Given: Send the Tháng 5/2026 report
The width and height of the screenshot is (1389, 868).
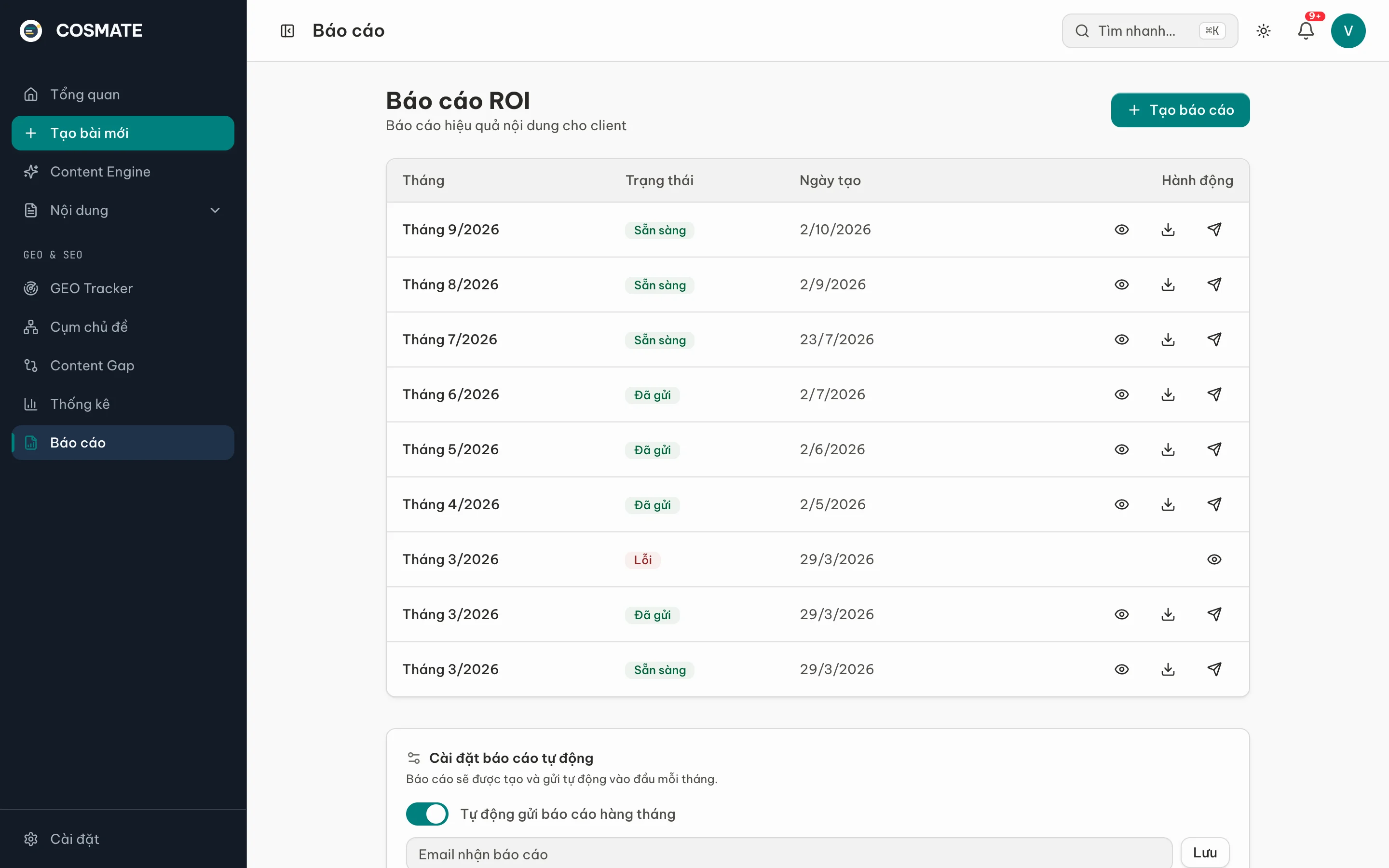Looking at the screenshot, I should coord(1214,449).
